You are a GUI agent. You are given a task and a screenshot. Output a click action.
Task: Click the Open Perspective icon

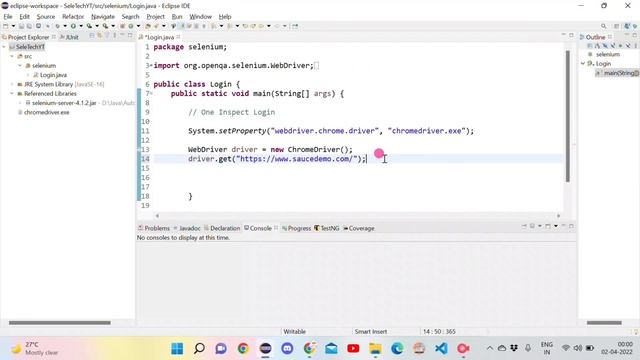pyautogui.click(x=616, y=26)
